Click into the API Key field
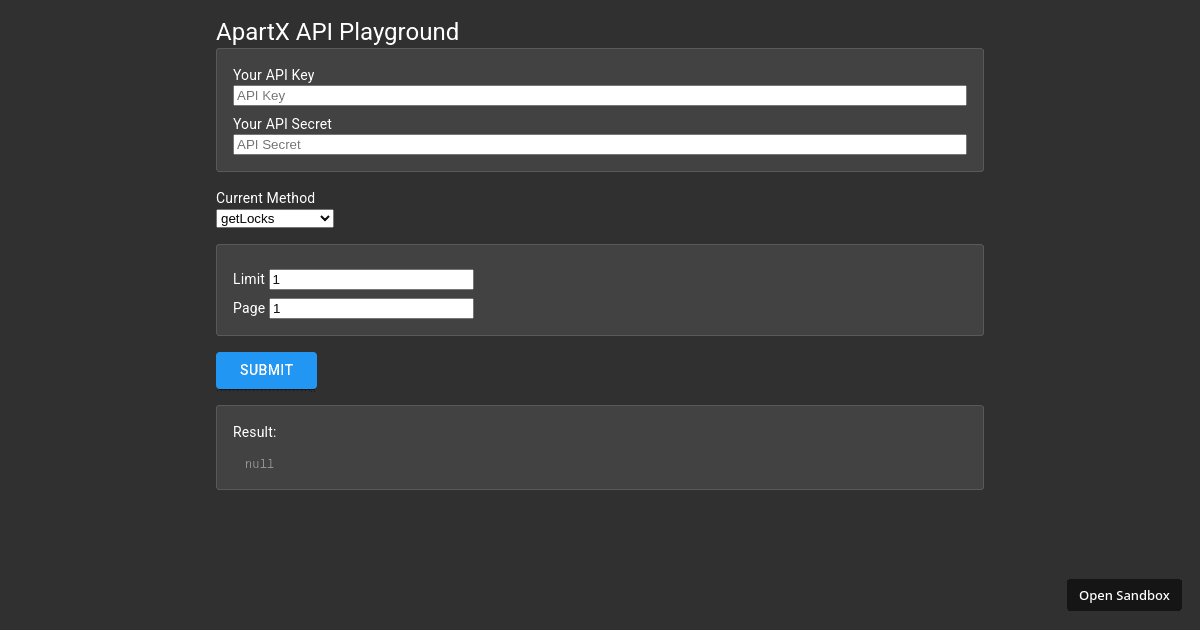 pos(598,95)
